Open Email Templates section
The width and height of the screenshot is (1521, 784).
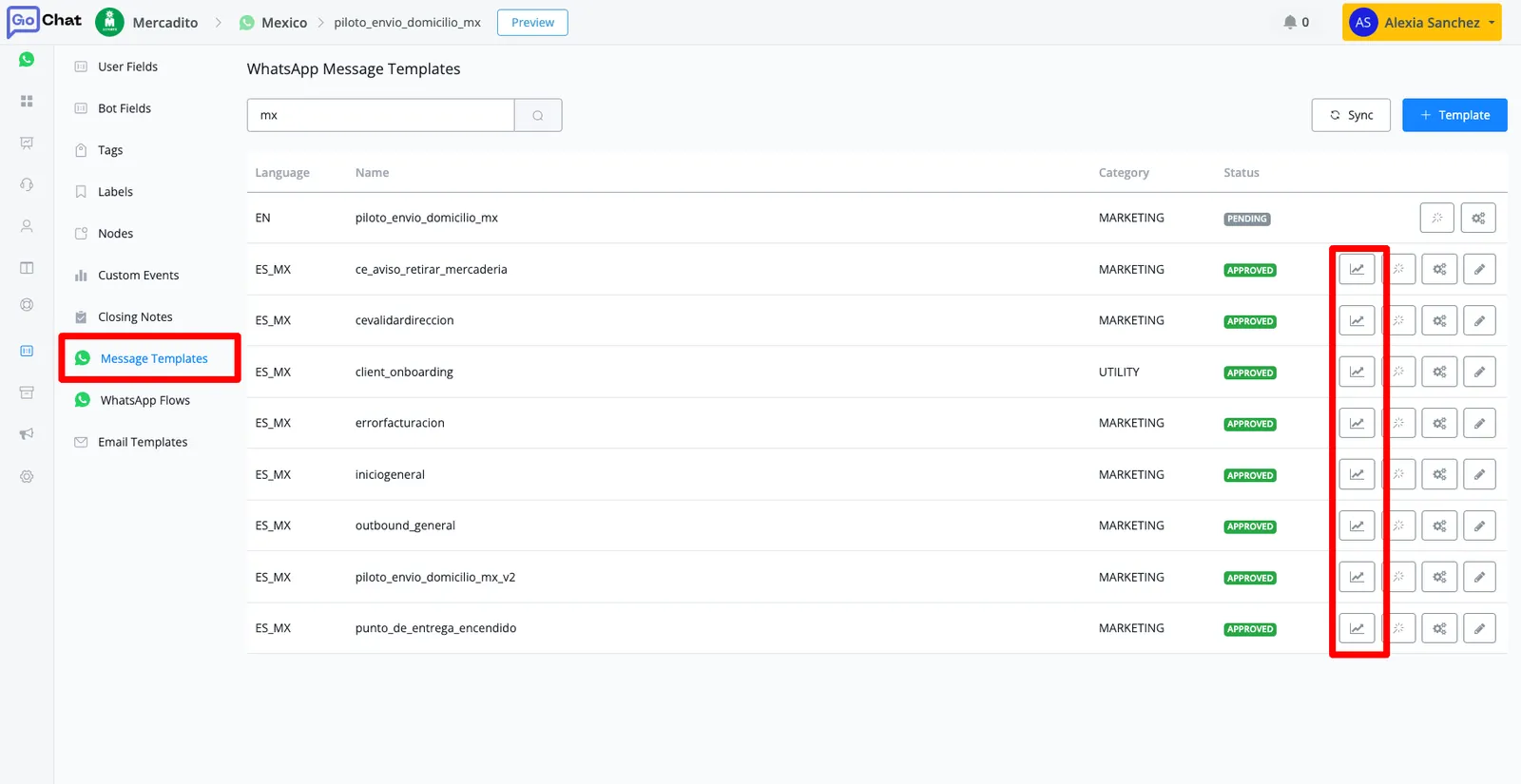(x=143, y=442)
